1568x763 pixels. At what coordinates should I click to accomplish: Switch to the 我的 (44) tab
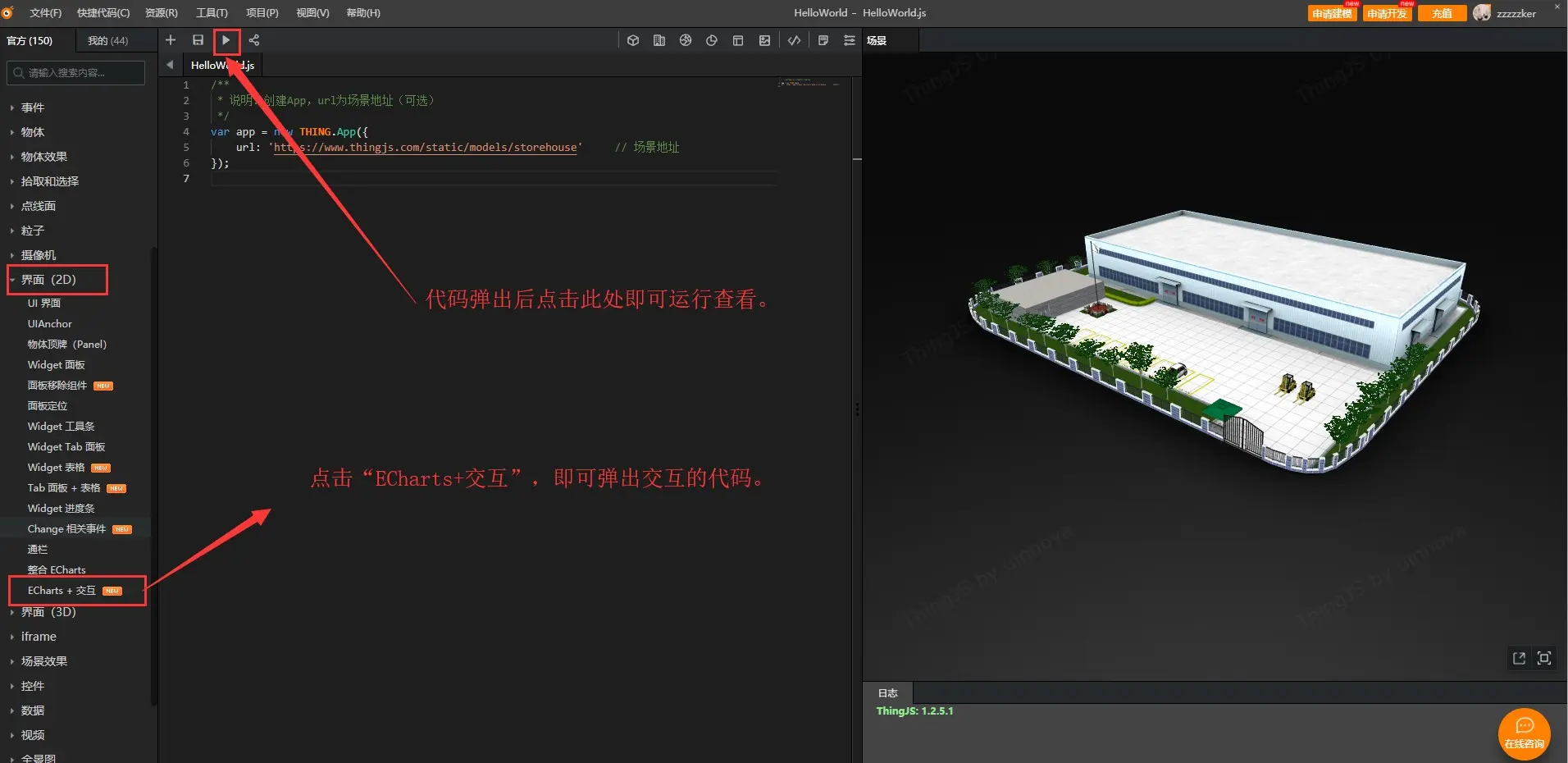point(107,40)
